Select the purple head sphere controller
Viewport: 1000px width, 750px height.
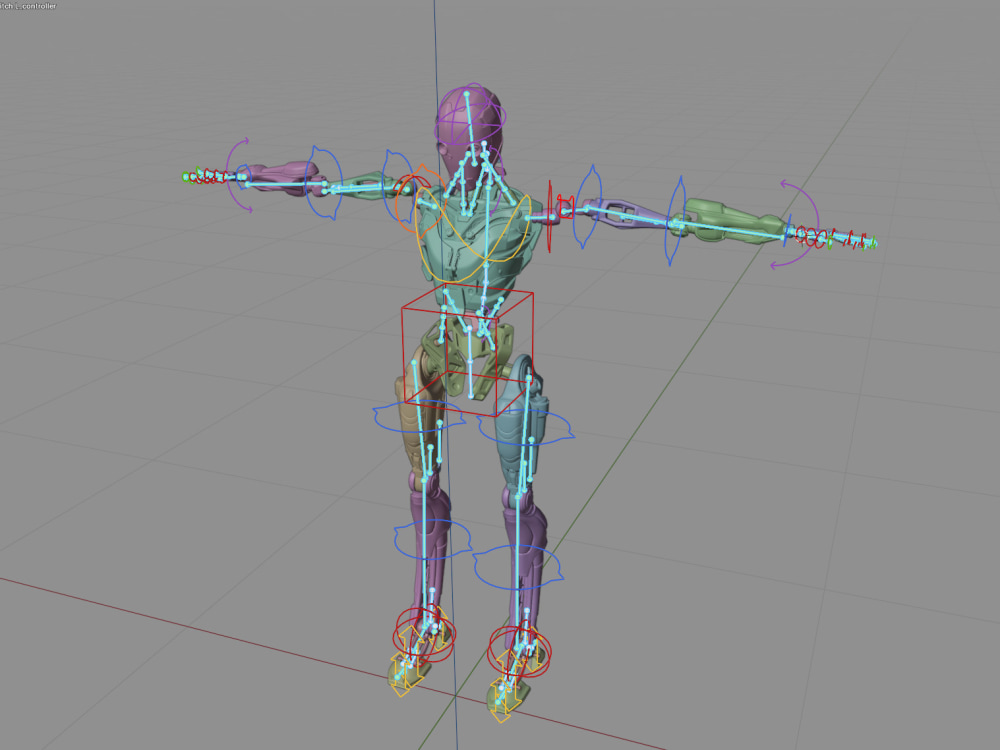pyautogui.click(x=471, y=116)
